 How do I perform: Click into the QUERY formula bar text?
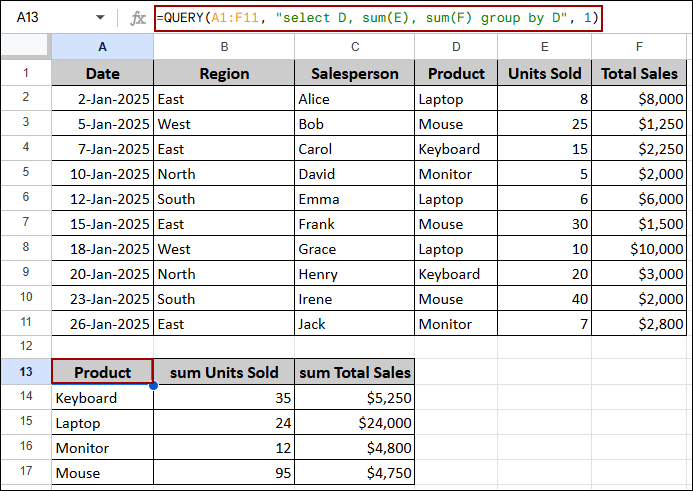click(377, 18)
